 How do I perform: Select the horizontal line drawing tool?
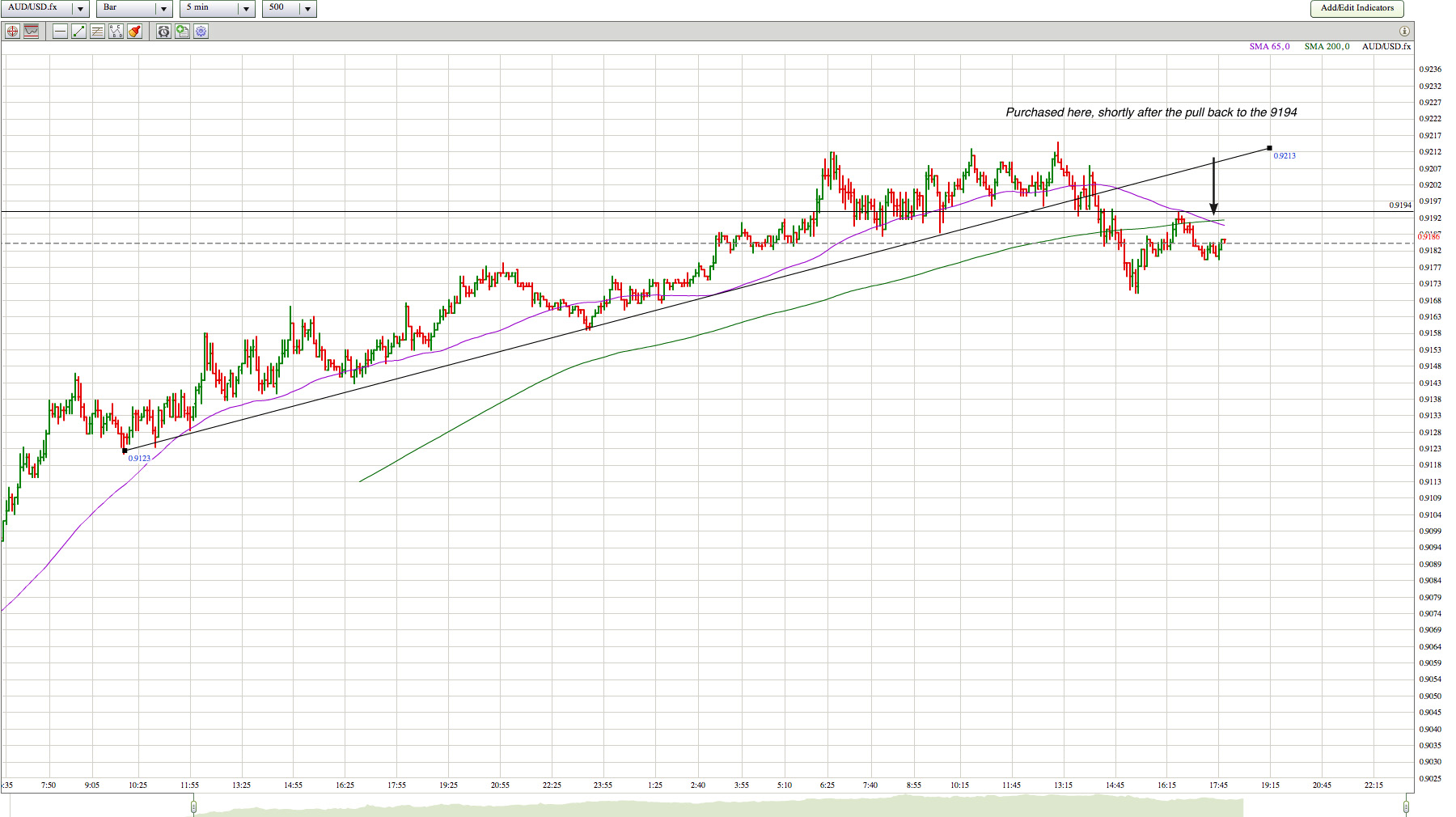click(x=60, y=32)
